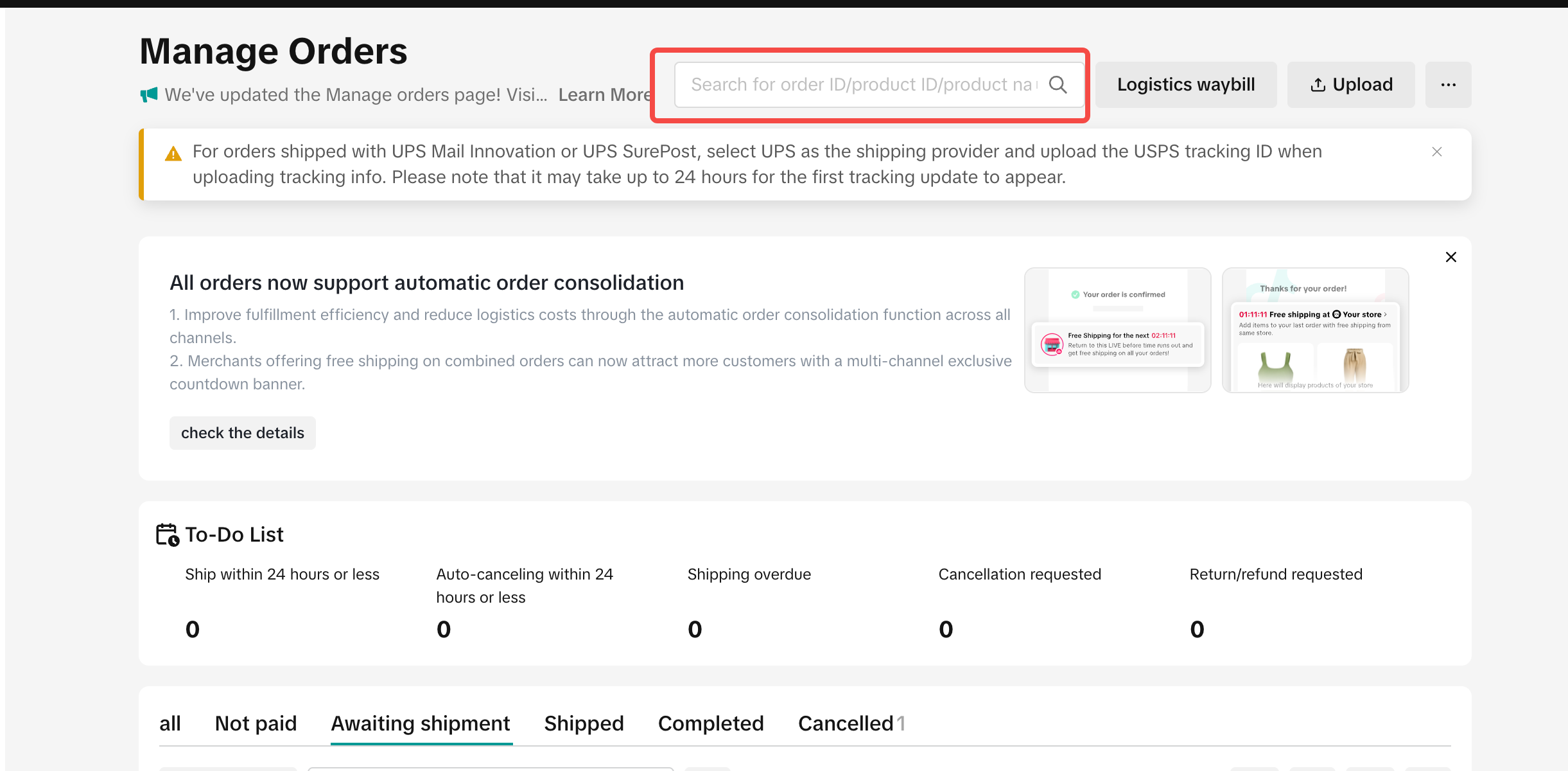The image size is (1568, 771).
Task: Open the Logistics waybill page
Action: (x=1185, y=85)
